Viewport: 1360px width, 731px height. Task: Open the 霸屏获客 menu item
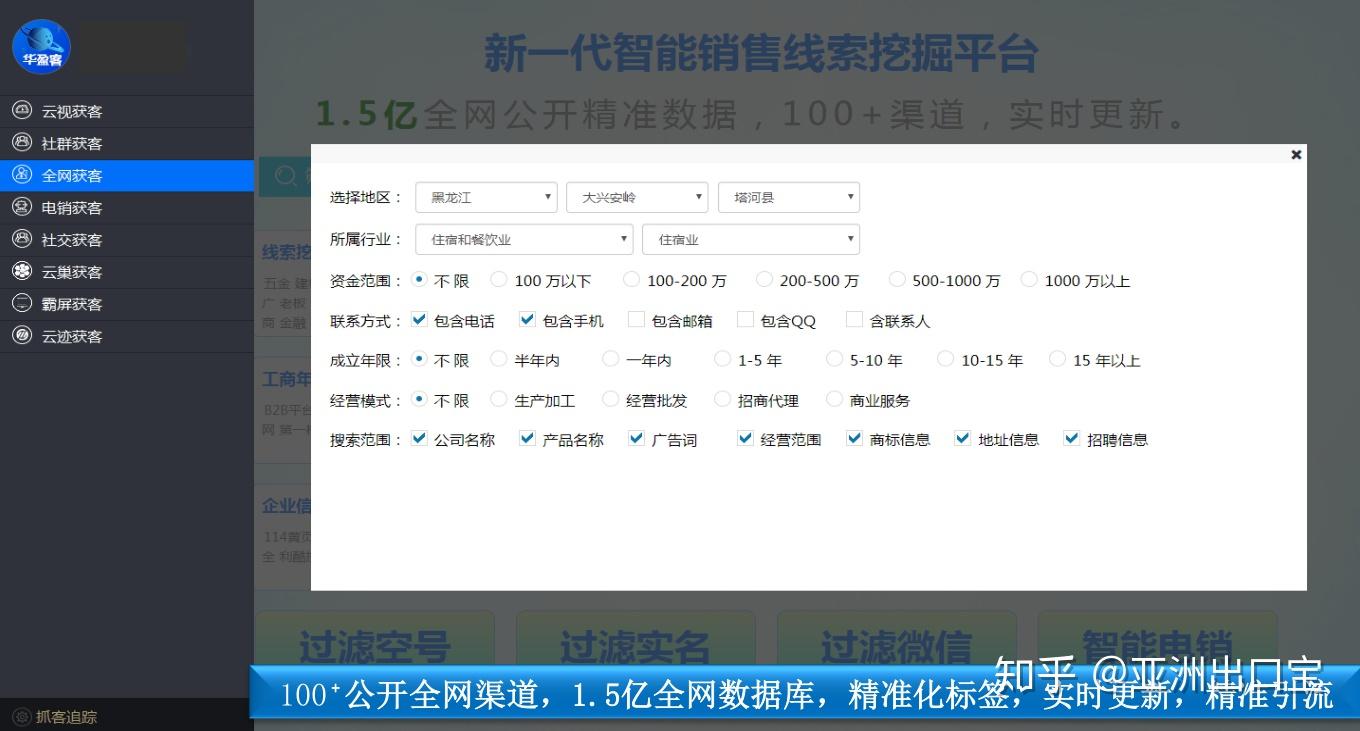pyautogui.click(x=127, y=303)
